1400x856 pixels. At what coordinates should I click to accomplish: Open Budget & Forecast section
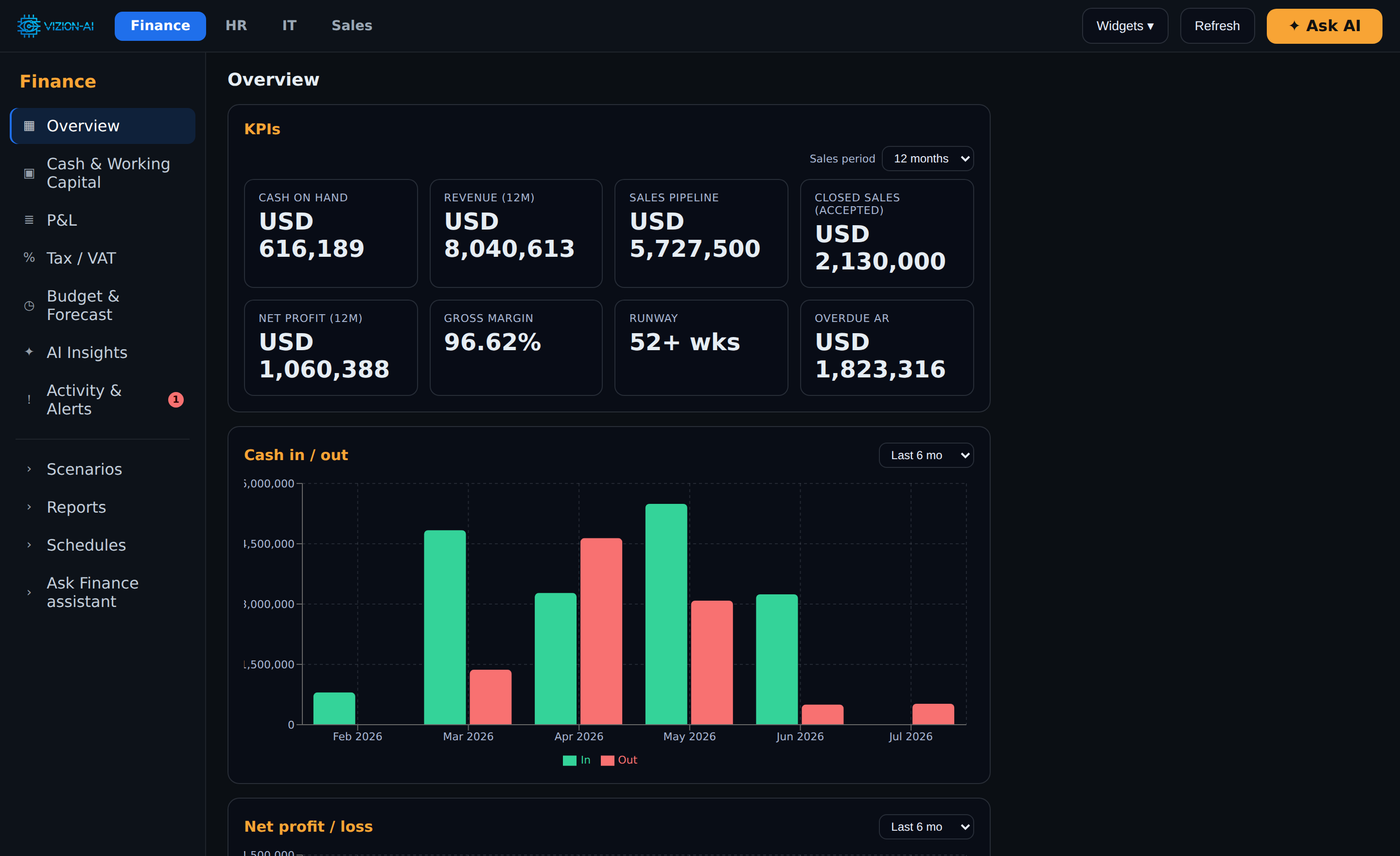point(103,306)
